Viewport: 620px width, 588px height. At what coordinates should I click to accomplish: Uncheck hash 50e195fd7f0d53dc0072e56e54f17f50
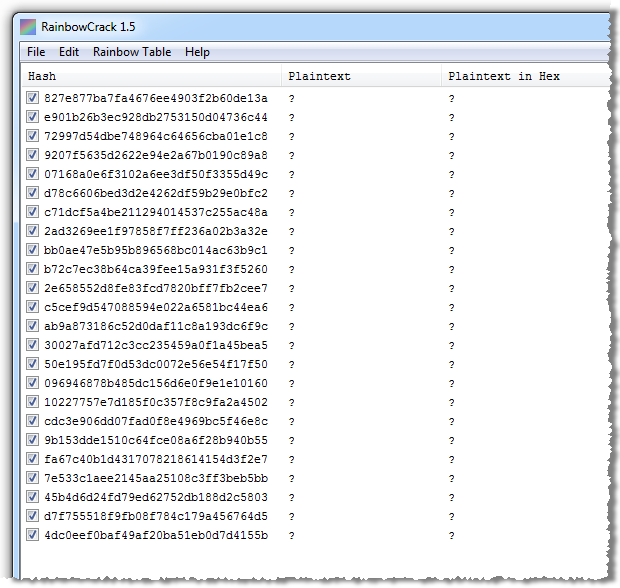pos(32,363)
